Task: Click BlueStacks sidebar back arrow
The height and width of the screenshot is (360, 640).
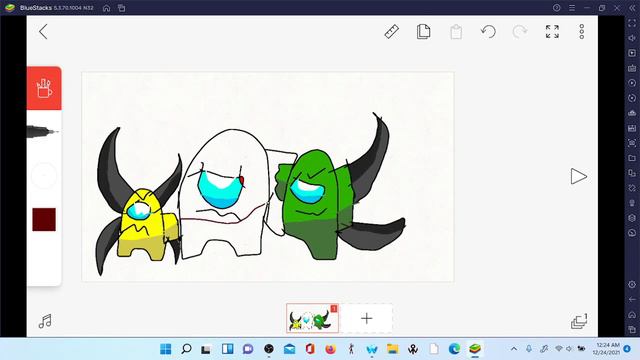Action: 632,300
